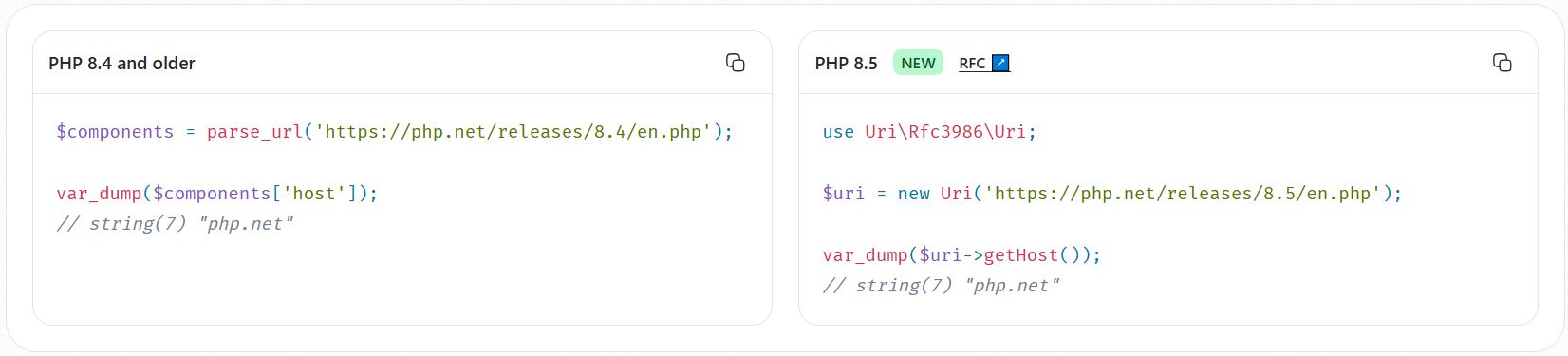Click the right panel's '// string(7) "php.net"' comment
This screenshot has width=1568, height=356.
pos(942,286)
